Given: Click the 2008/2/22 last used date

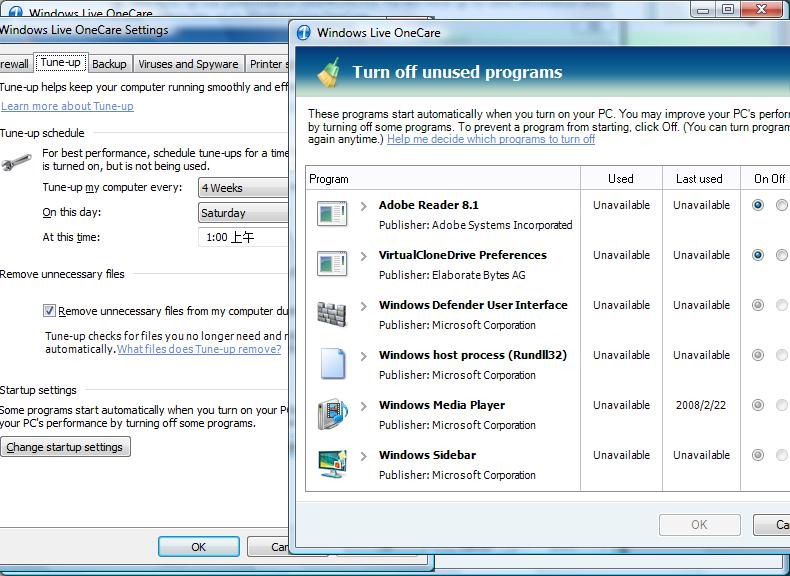Looking at the screenshot, I should click(701, 405).
